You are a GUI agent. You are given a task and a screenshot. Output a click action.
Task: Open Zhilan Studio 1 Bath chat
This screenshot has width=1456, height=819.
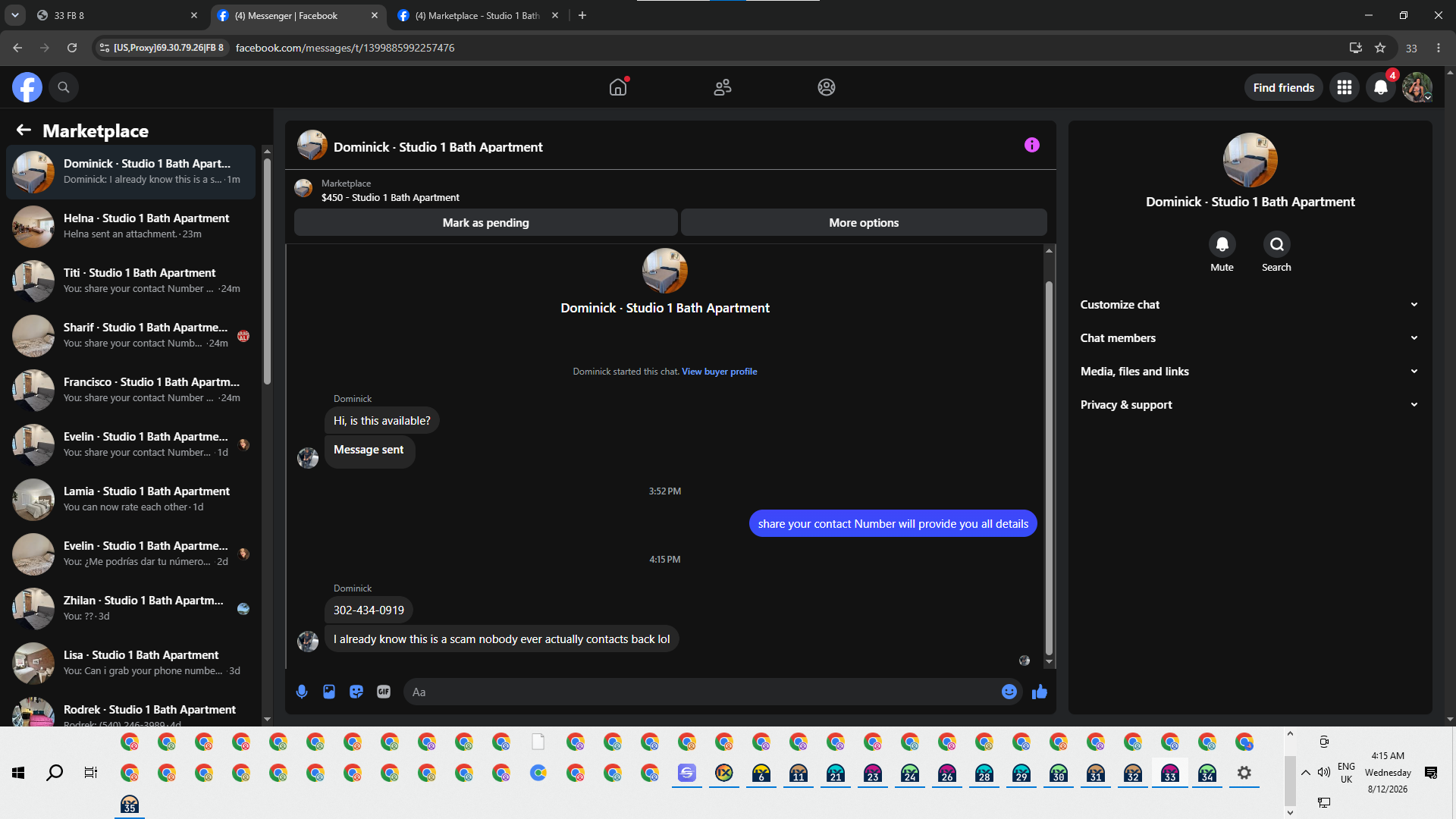coord(131,608)
